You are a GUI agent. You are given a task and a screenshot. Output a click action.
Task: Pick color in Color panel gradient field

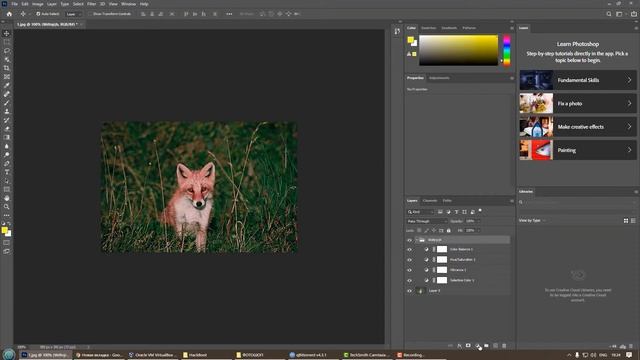(458, 50)
